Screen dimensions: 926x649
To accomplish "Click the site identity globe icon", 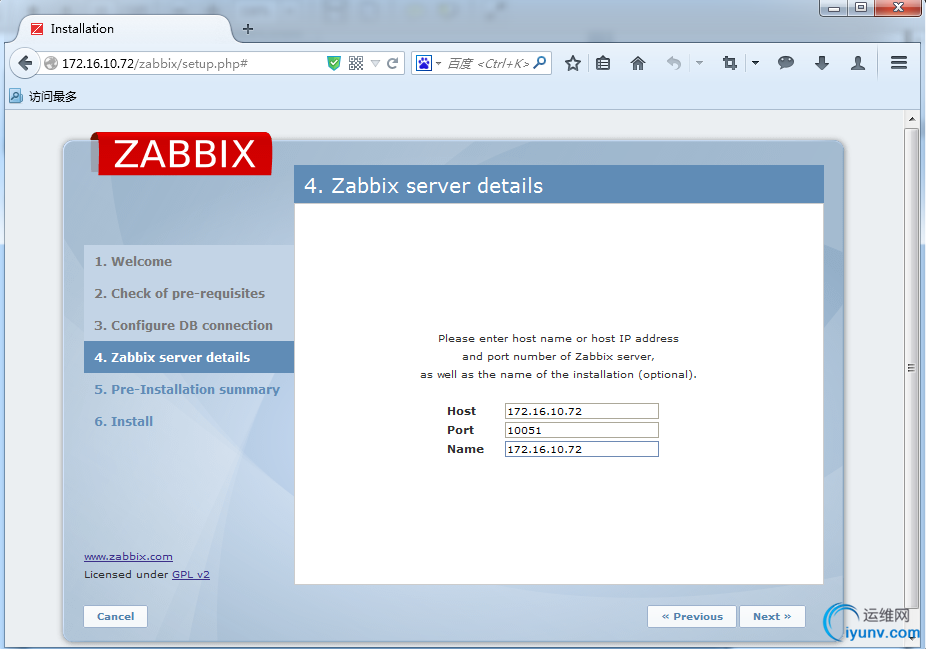I will [x=51, y=63].
